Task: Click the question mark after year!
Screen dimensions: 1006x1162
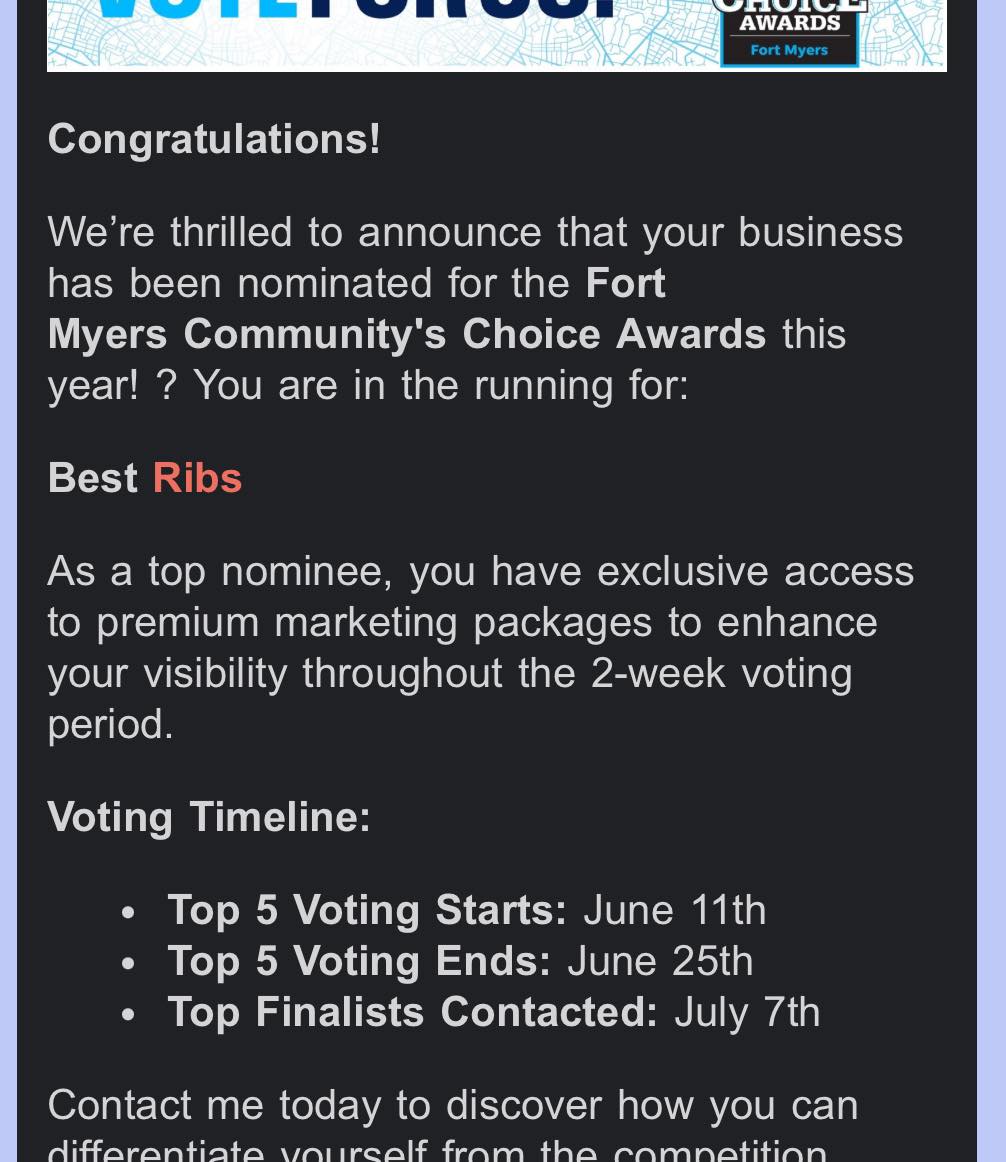Action: (x=167, y=385)
